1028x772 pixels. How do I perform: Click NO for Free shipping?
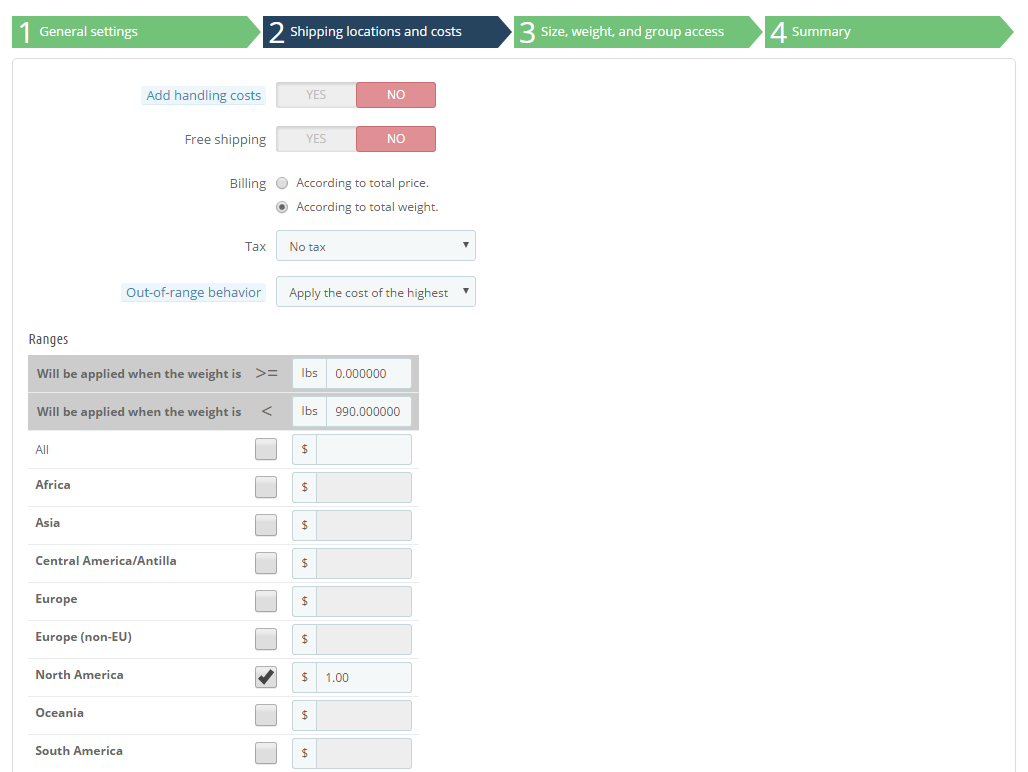coord(396,139)
